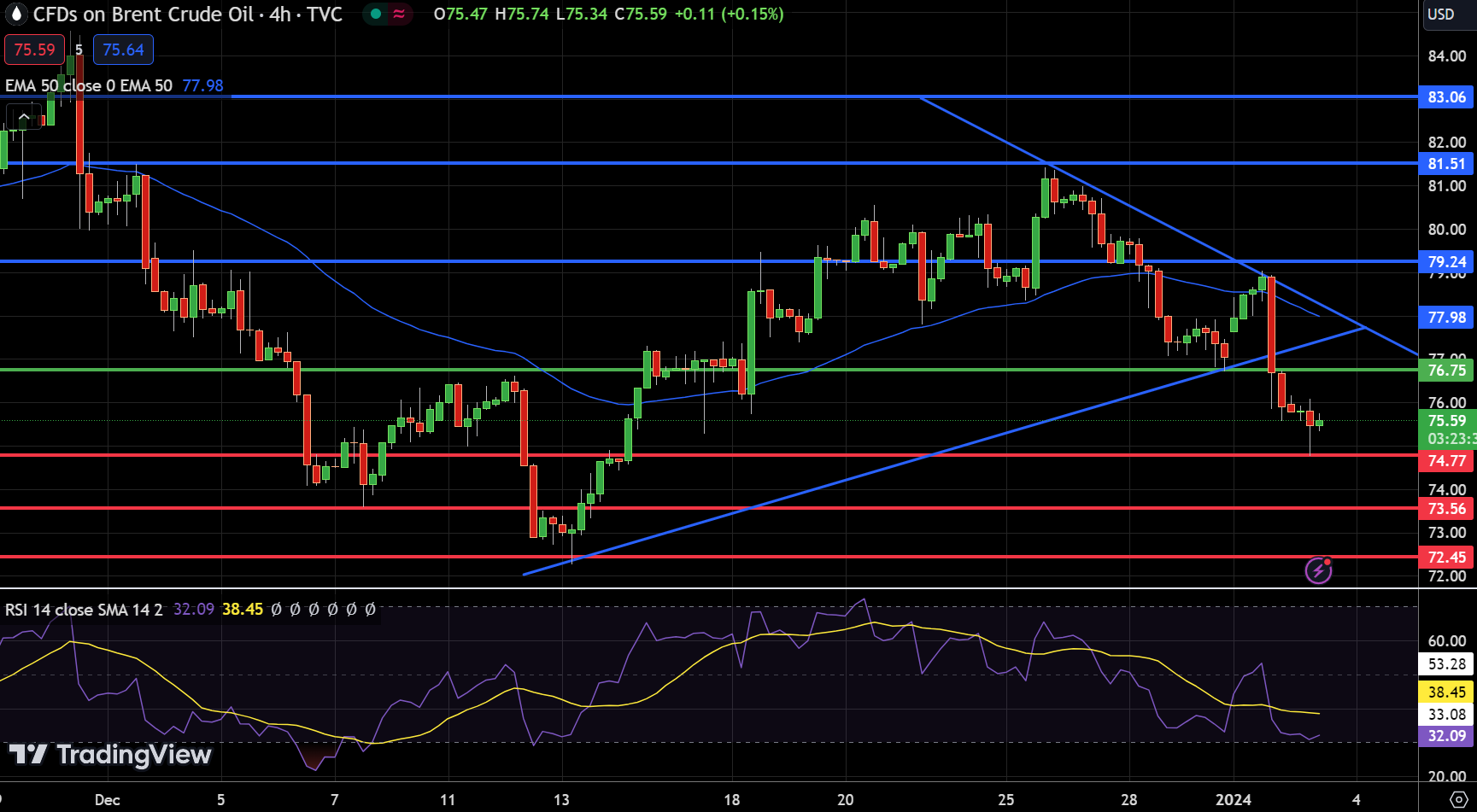1477x812 pixels.
Task: Click the blue buy price 75.64 button
Action: coord(123,50)
